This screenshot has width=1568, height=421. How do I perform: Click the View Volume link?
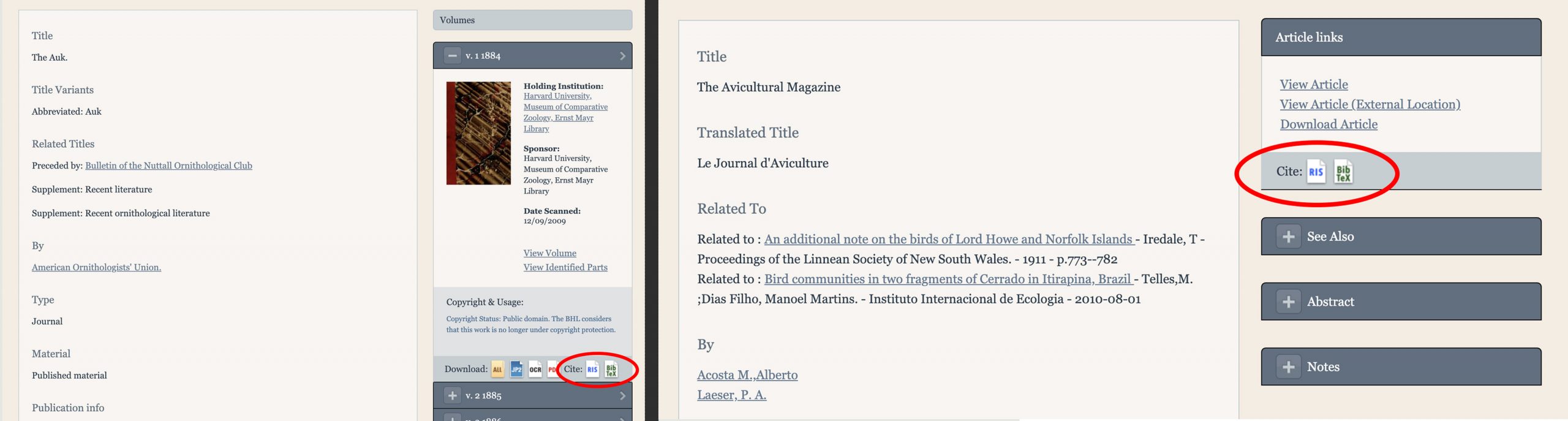549,253
